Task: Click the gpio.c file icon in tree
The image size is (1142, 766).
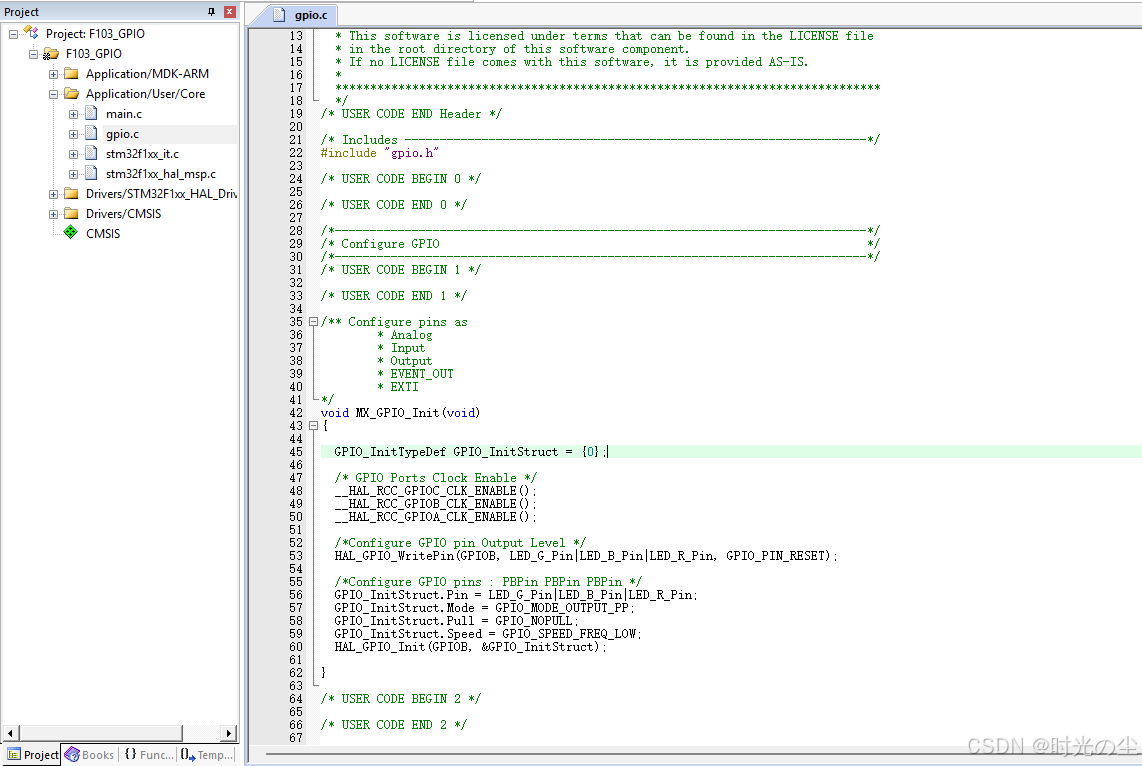Action: point(91,133)
